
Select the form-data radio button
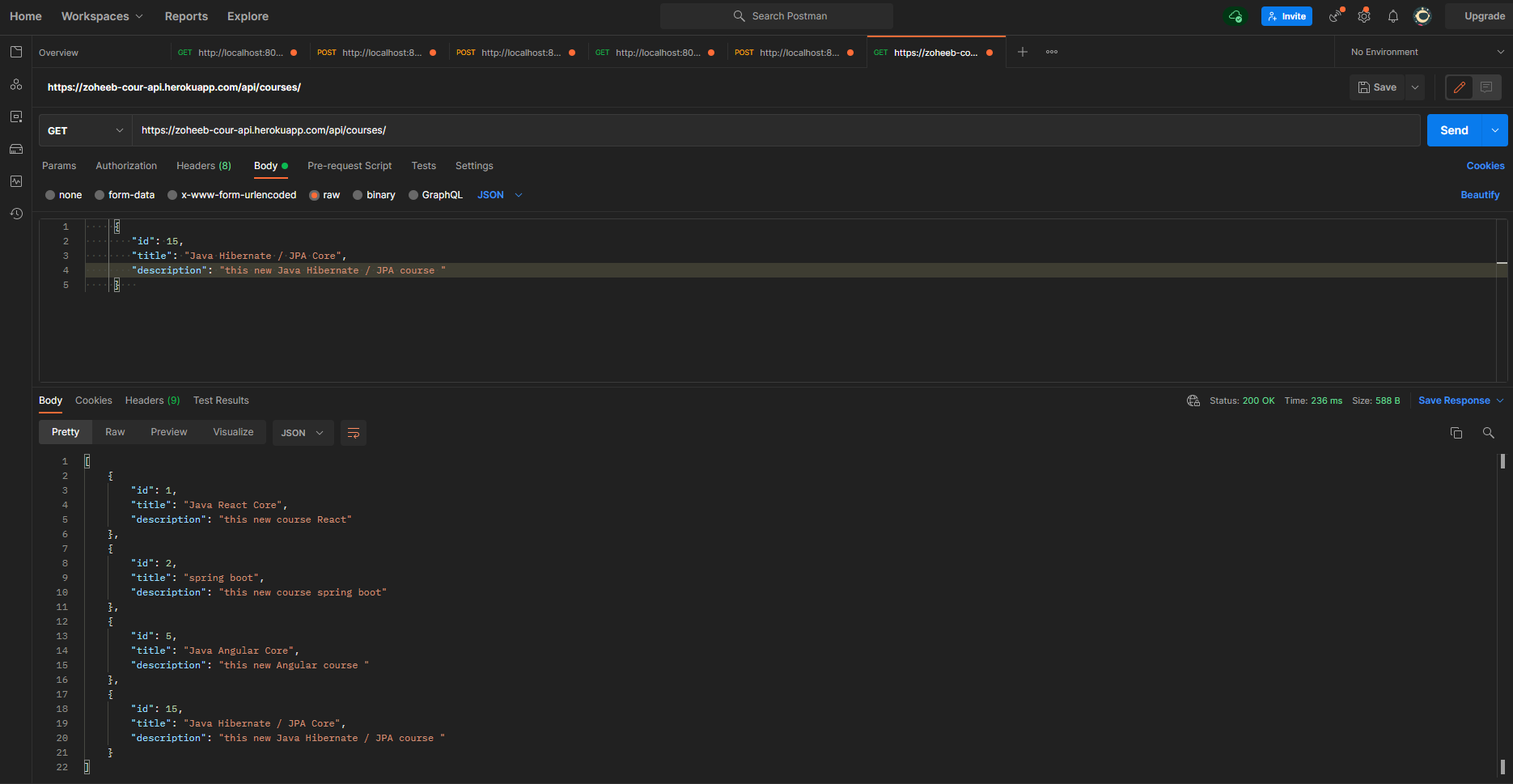100,195
